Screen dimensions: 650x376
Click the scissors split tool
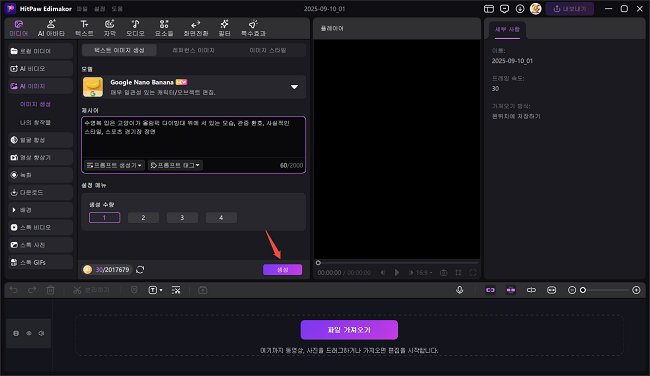coord(77,290)
